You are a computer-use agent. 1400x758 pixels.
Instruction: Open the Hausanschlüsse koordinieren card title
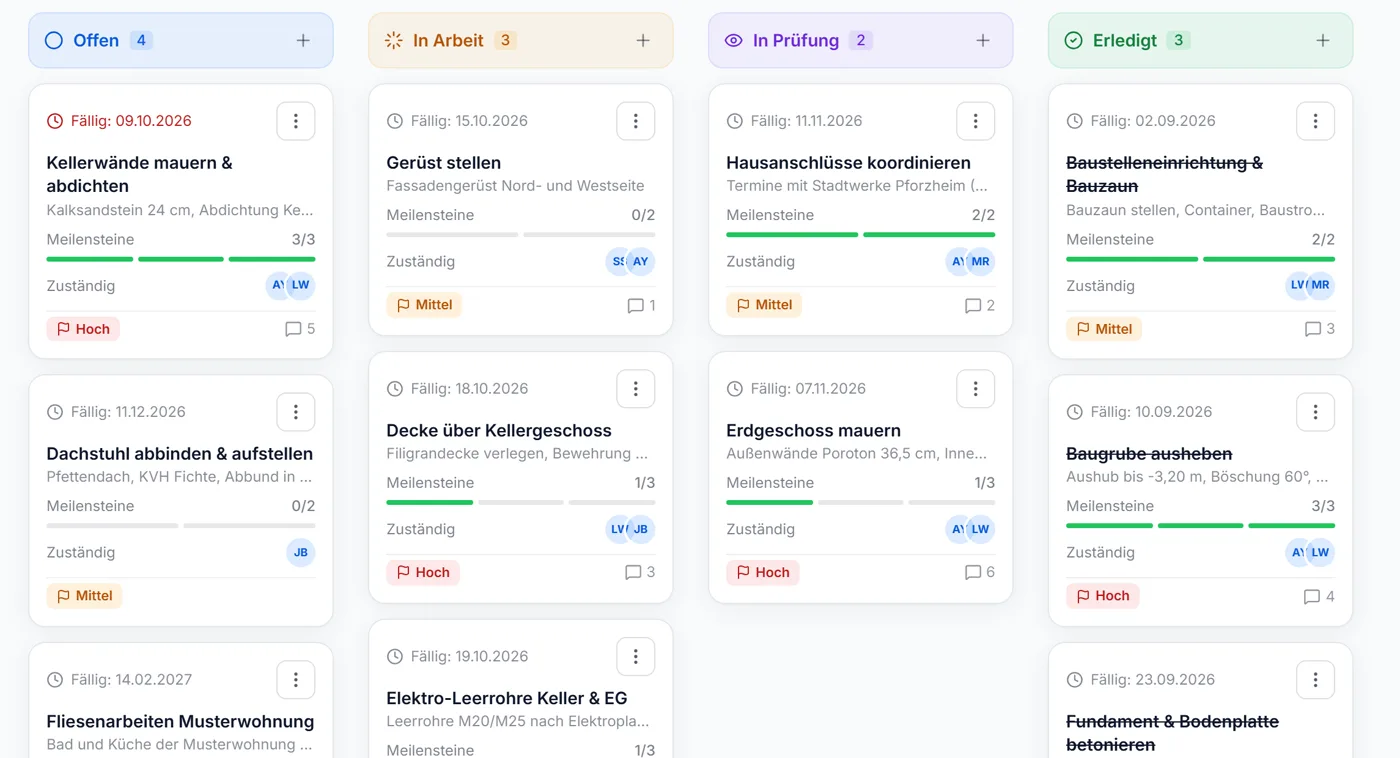click(849, 163)
